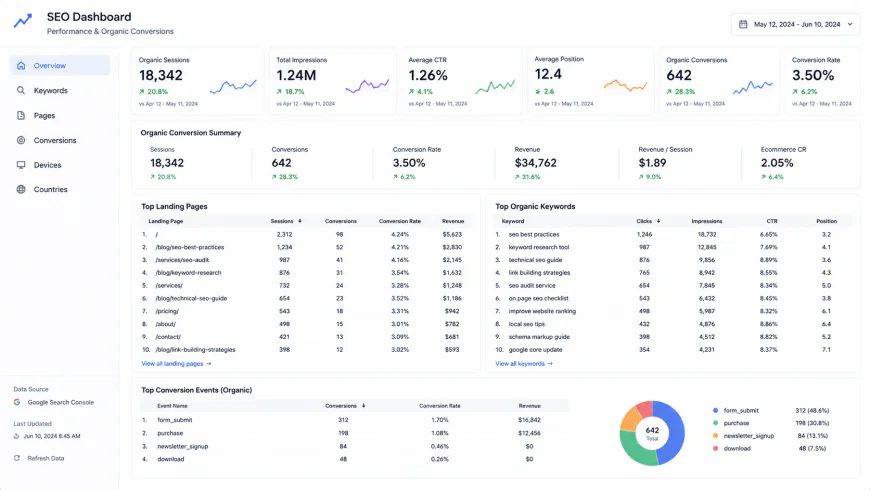Viewport: 870px width, 490px height.
Task: Select the 'keyword research tool' keyword
Action: (x=539, y=247)
